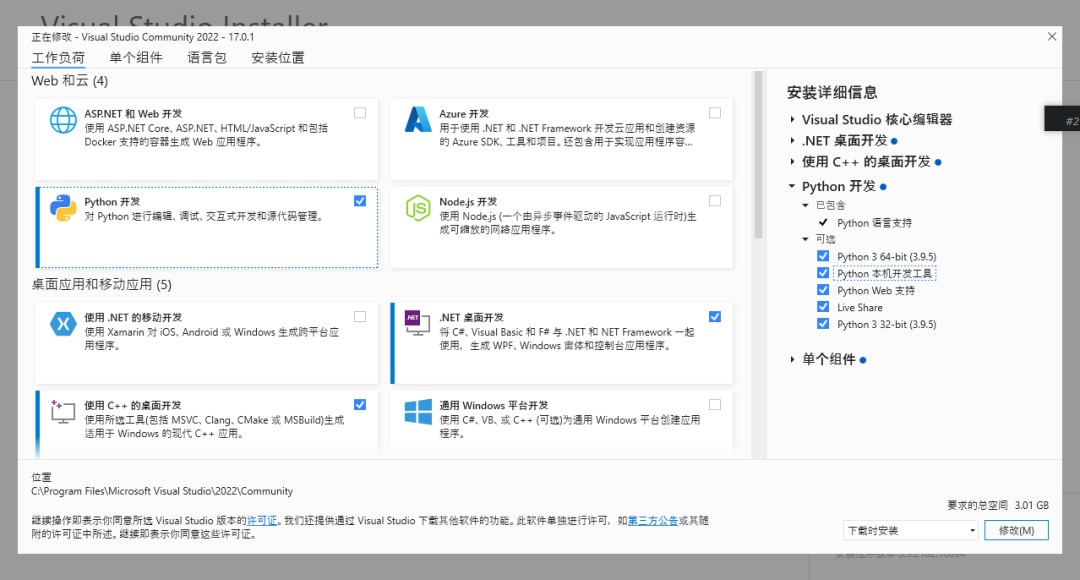Switch to the 单个组件 tab
This screenshot has height=580, width=1080.
pyautogui.click(x=136, y=58)
